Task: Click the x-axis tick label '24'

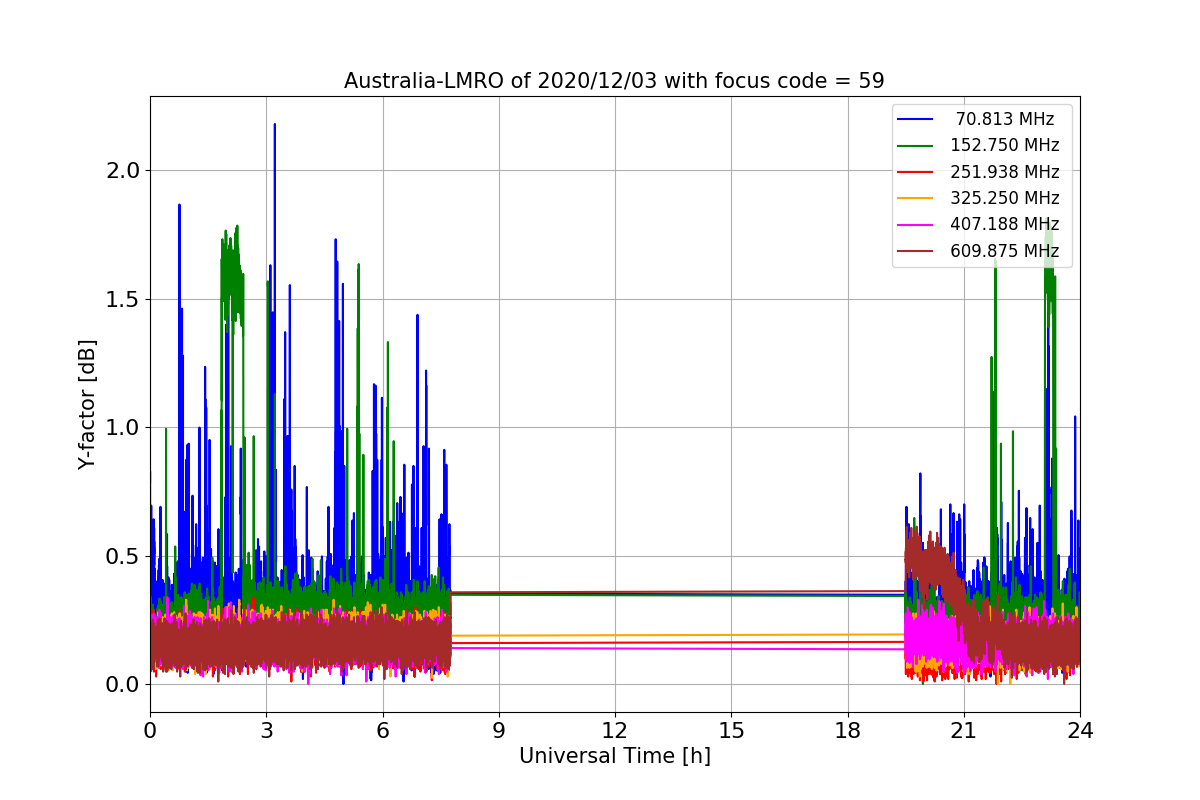Action: click(1080, 730)
